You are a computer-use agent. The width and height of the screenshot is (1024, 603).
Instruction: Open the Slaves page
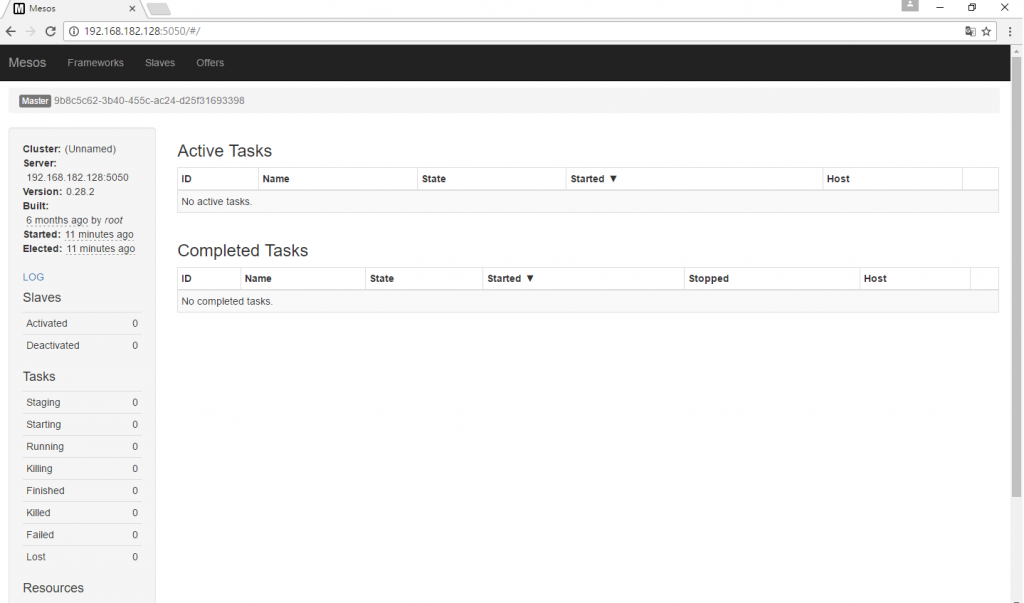click(160, 63)
